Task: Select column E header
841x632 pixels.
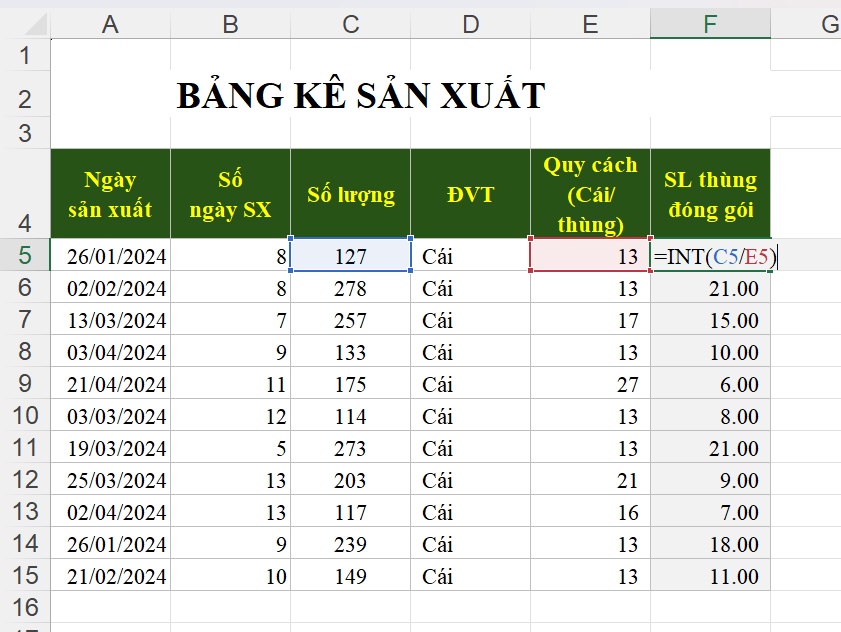Action: [591, 24]
